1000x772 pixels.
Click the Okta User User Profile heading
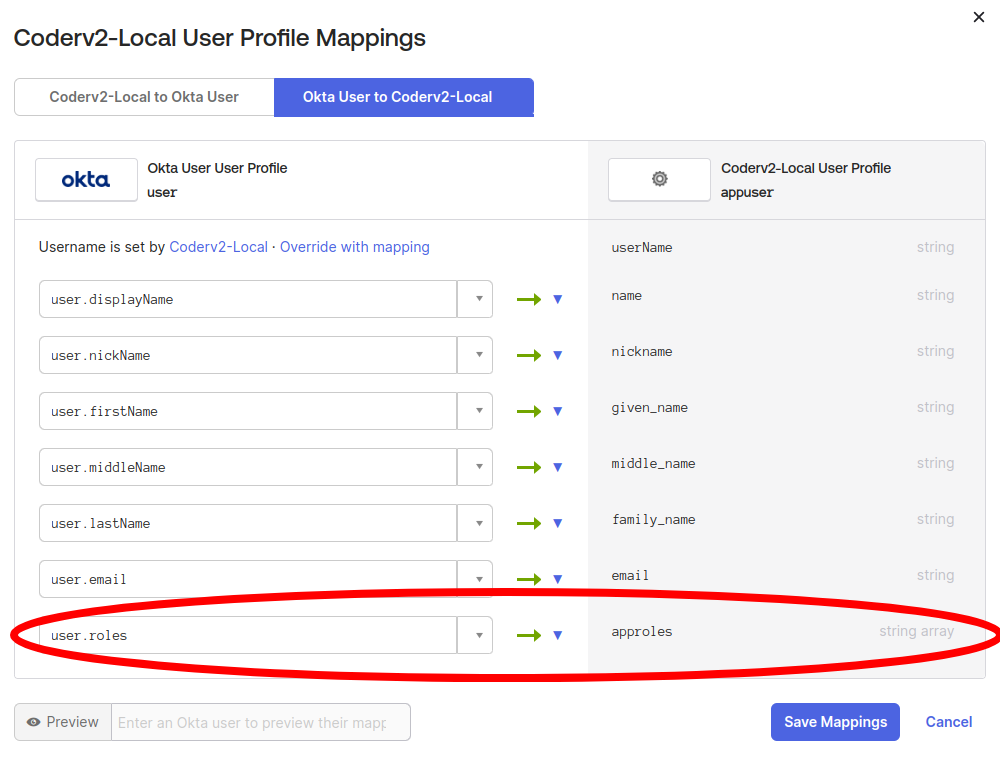click(x=217, y=168)
